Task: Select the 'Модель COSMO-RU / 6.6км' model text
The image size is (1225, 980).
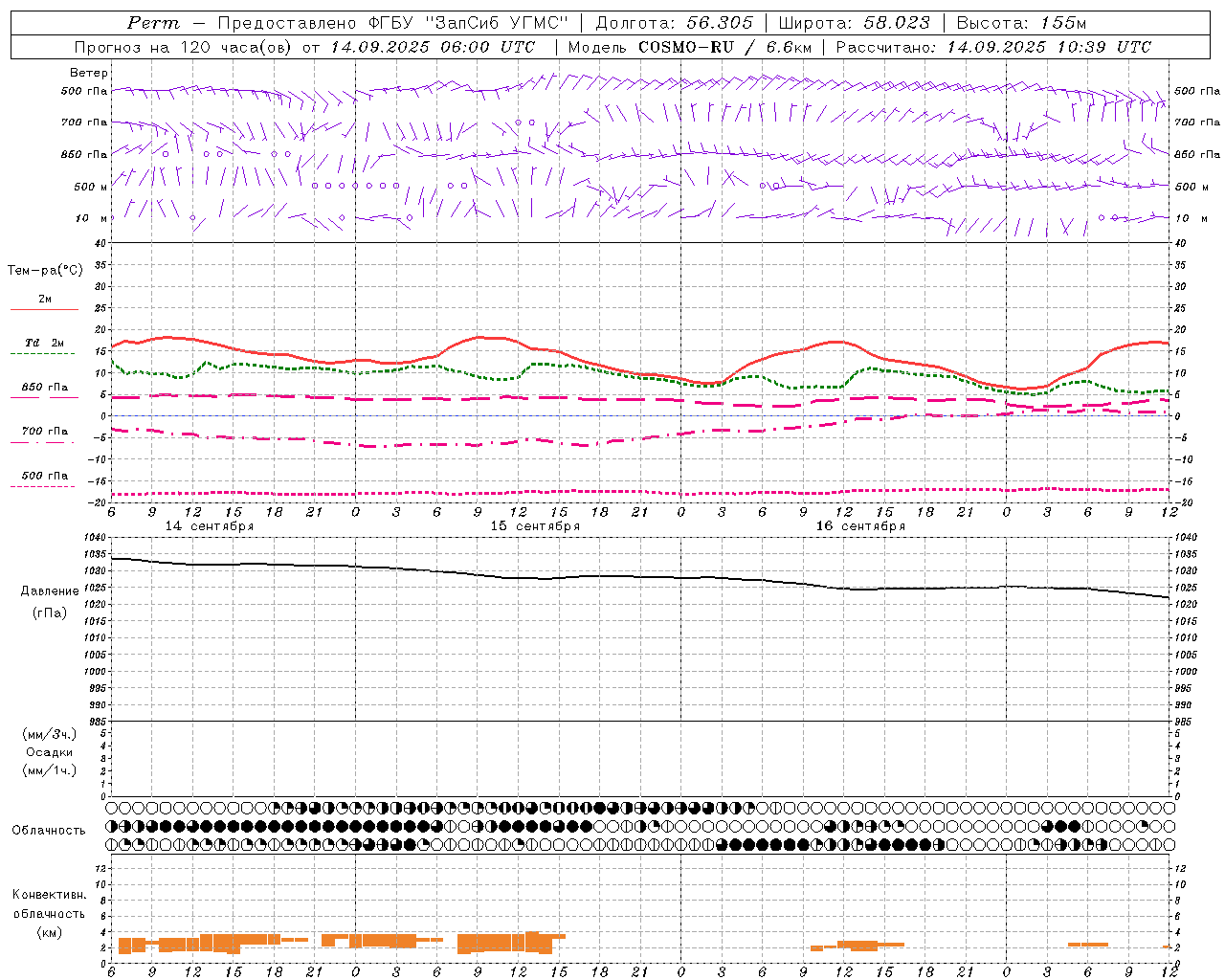Action: coord(689,47)
